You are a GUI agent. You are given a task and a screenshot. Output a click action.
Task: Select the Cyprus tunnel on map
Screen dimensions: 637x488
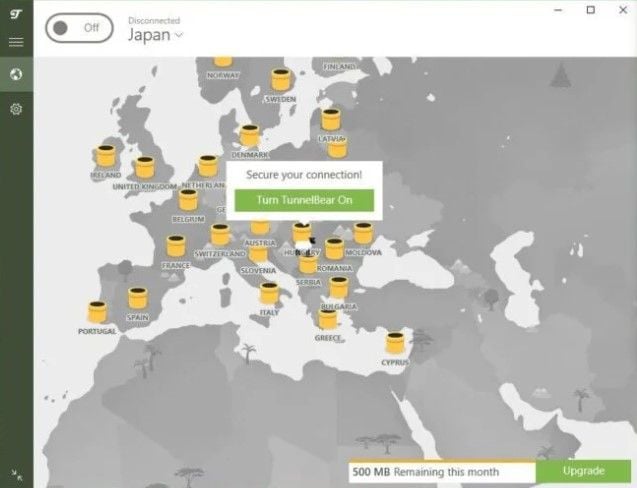(x=395, y=343)
